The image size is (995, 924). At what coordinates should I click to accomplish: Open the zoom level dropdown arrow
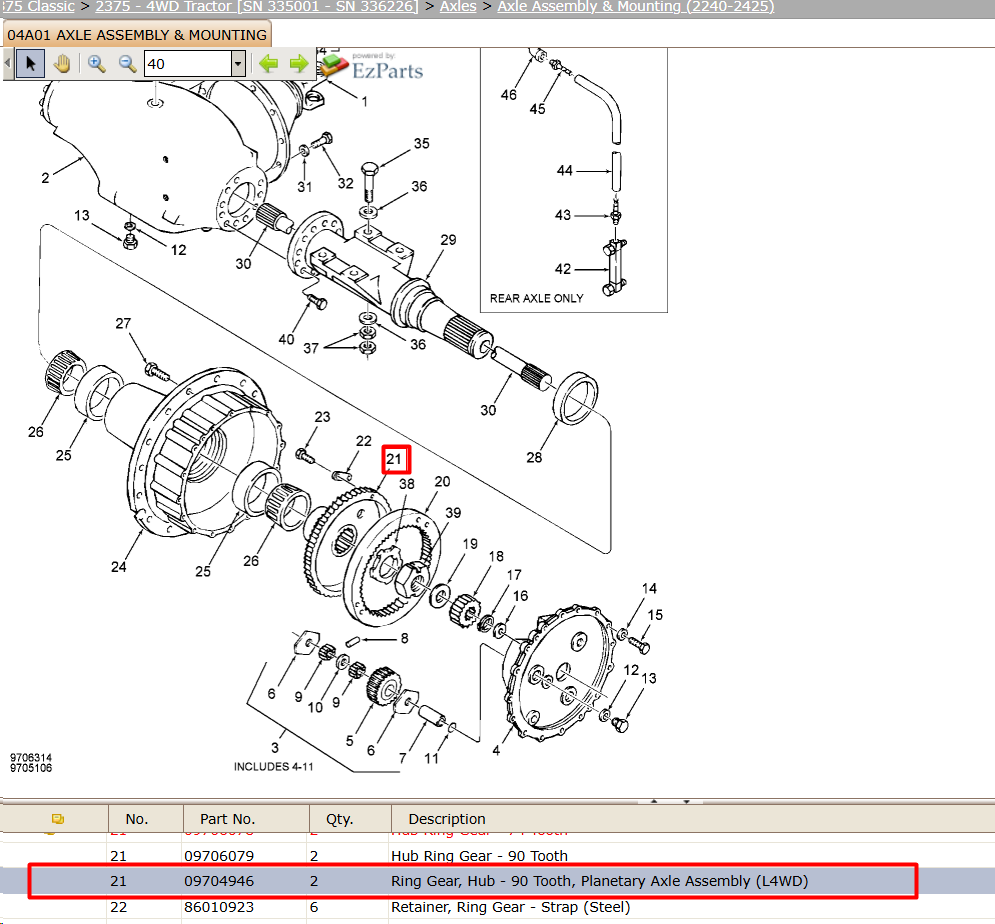238,63
